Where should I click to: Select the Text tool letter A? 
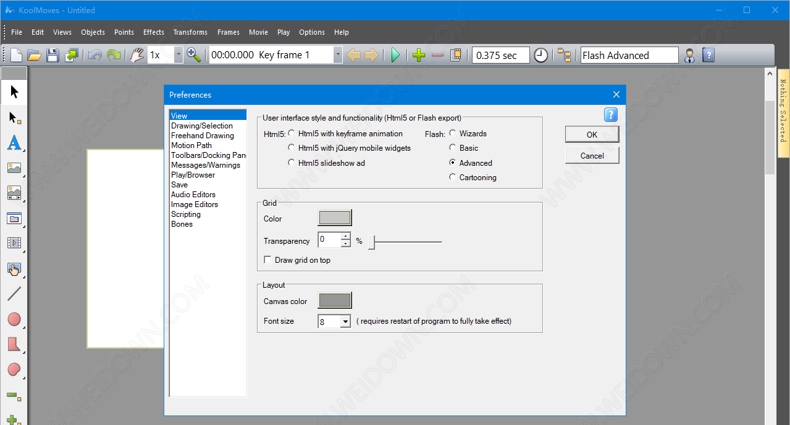click(x=14, y=143)
